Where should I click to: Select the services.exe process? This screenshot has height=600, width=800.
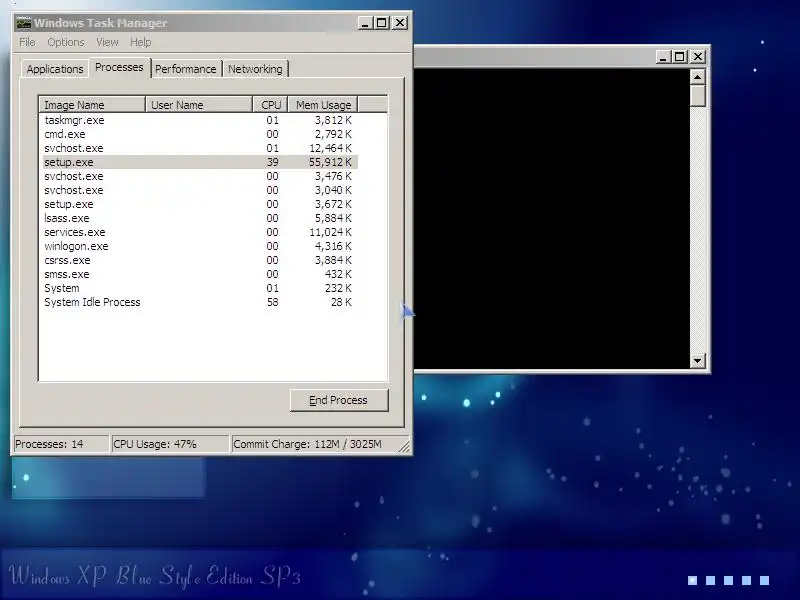click(199, 232)
